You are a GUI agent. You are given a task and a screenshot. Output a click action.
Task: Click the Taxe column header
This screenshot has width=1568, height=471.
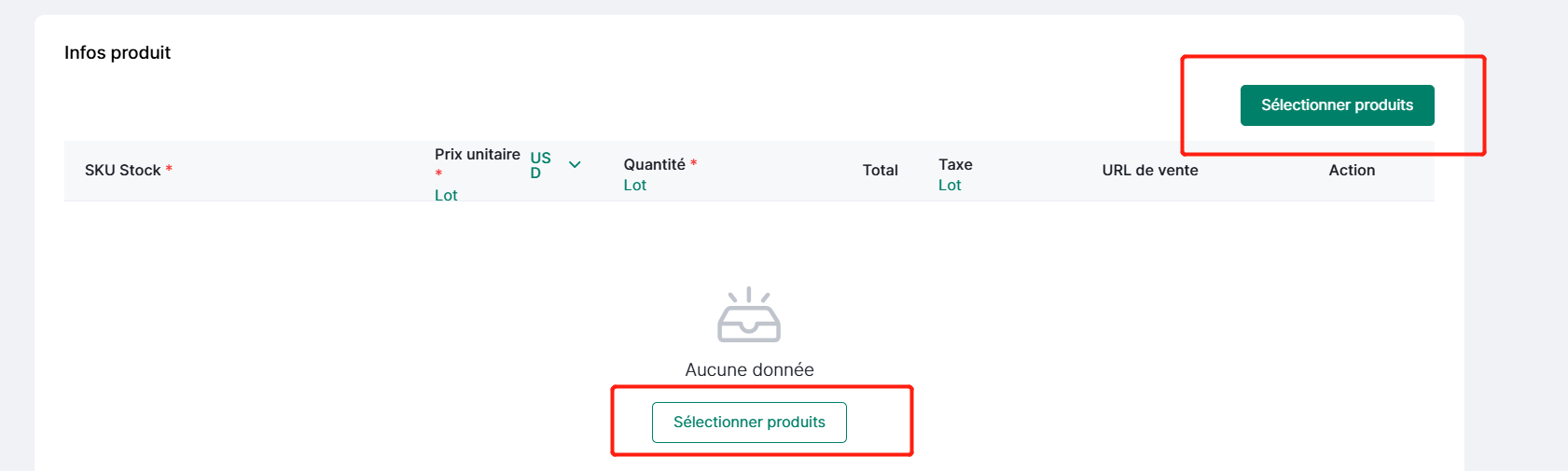pos(955,164)
